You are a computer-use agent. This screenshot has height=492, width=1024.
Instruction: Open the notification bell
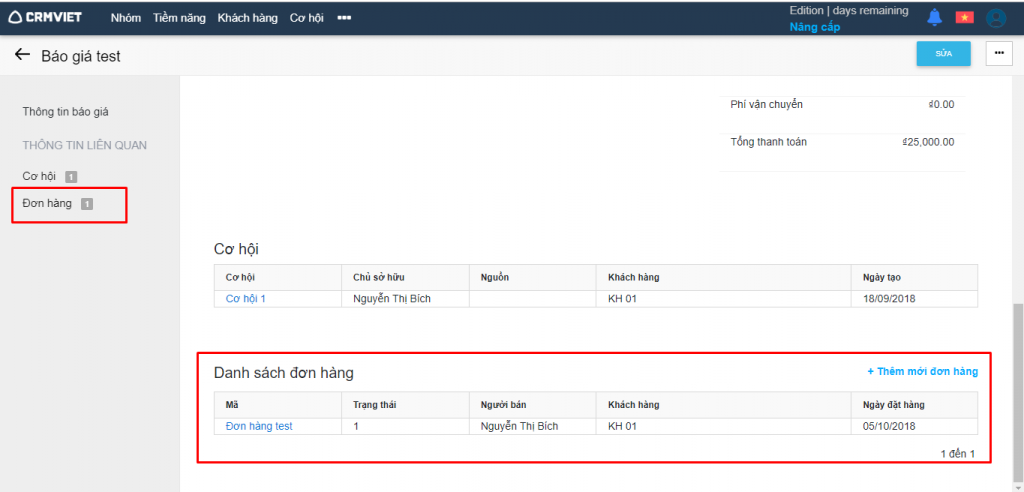[935, 17]
